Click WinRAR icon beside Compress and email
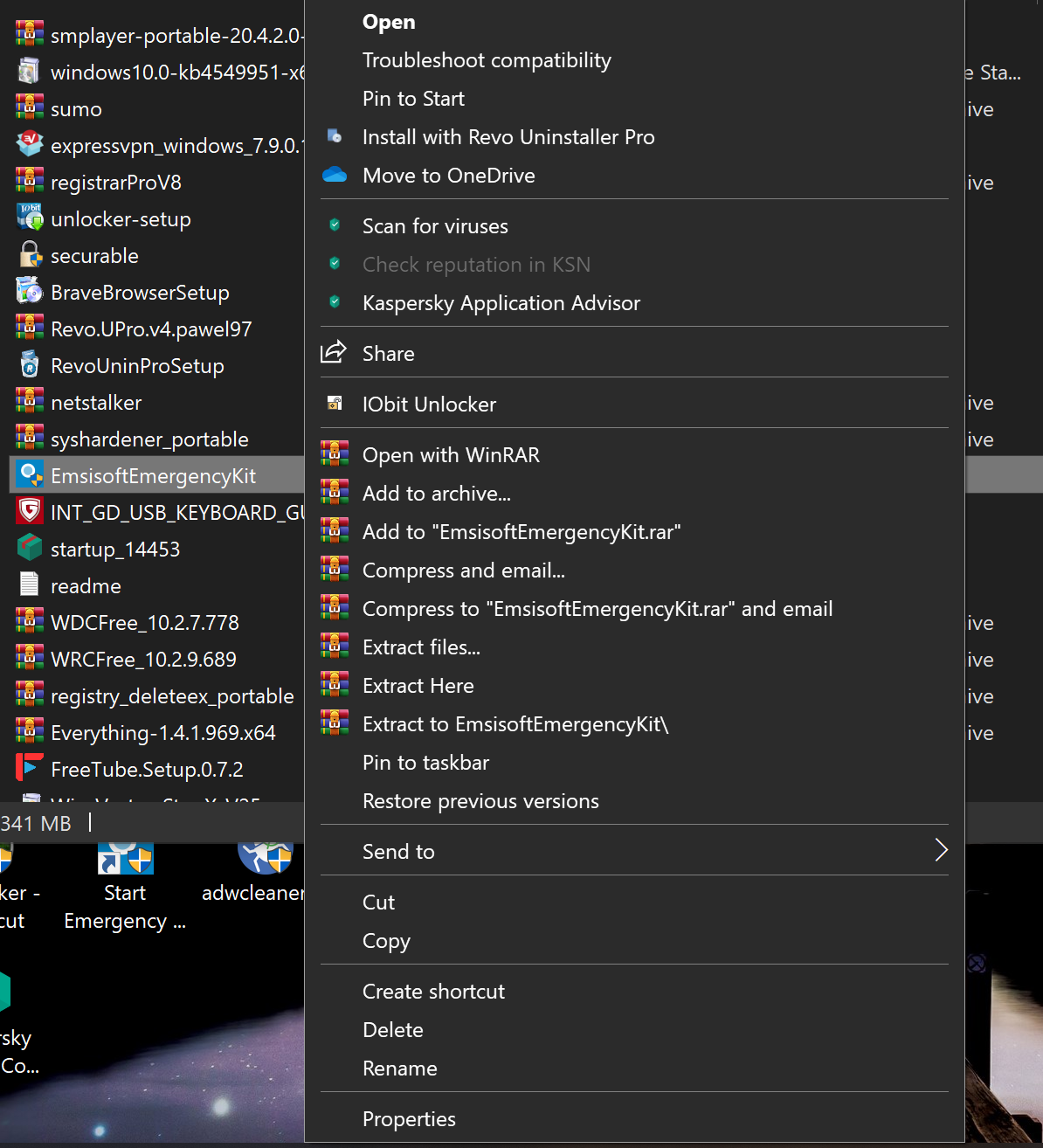This screenshot has width=1043, height=1148. pos(335,570)
